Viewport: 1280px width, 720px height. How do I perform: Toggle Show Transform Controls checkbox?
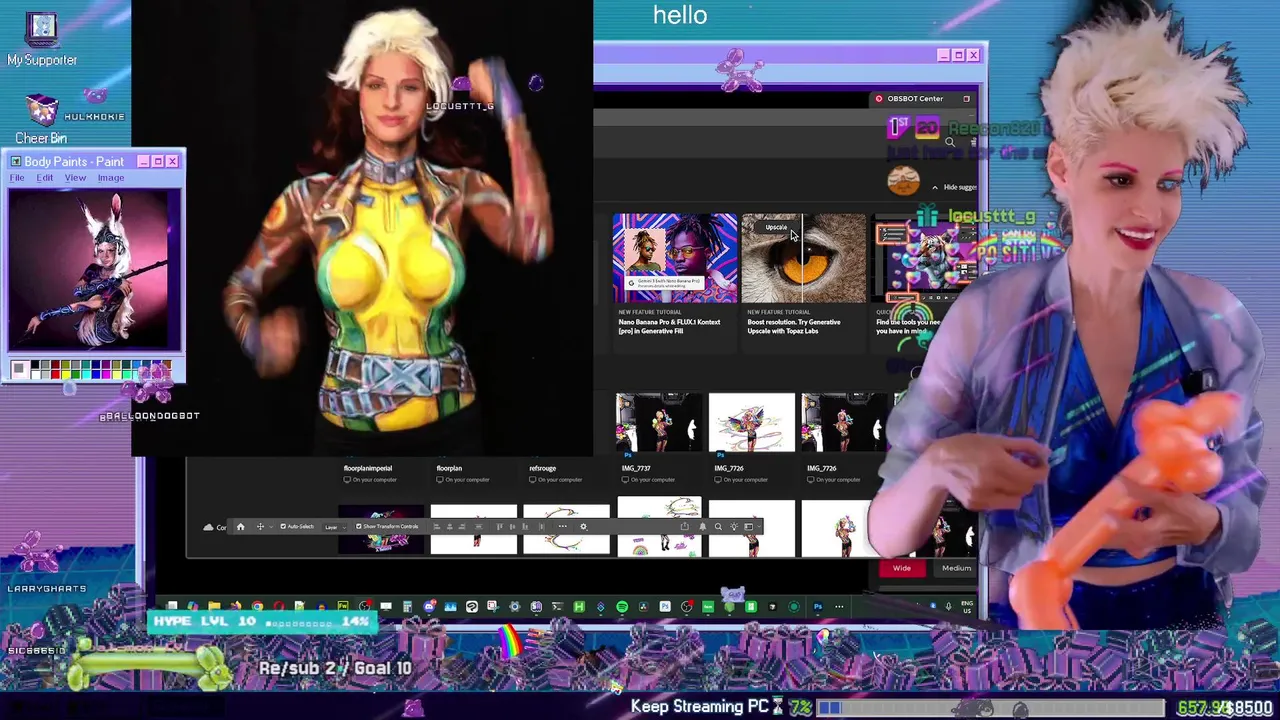359,527
